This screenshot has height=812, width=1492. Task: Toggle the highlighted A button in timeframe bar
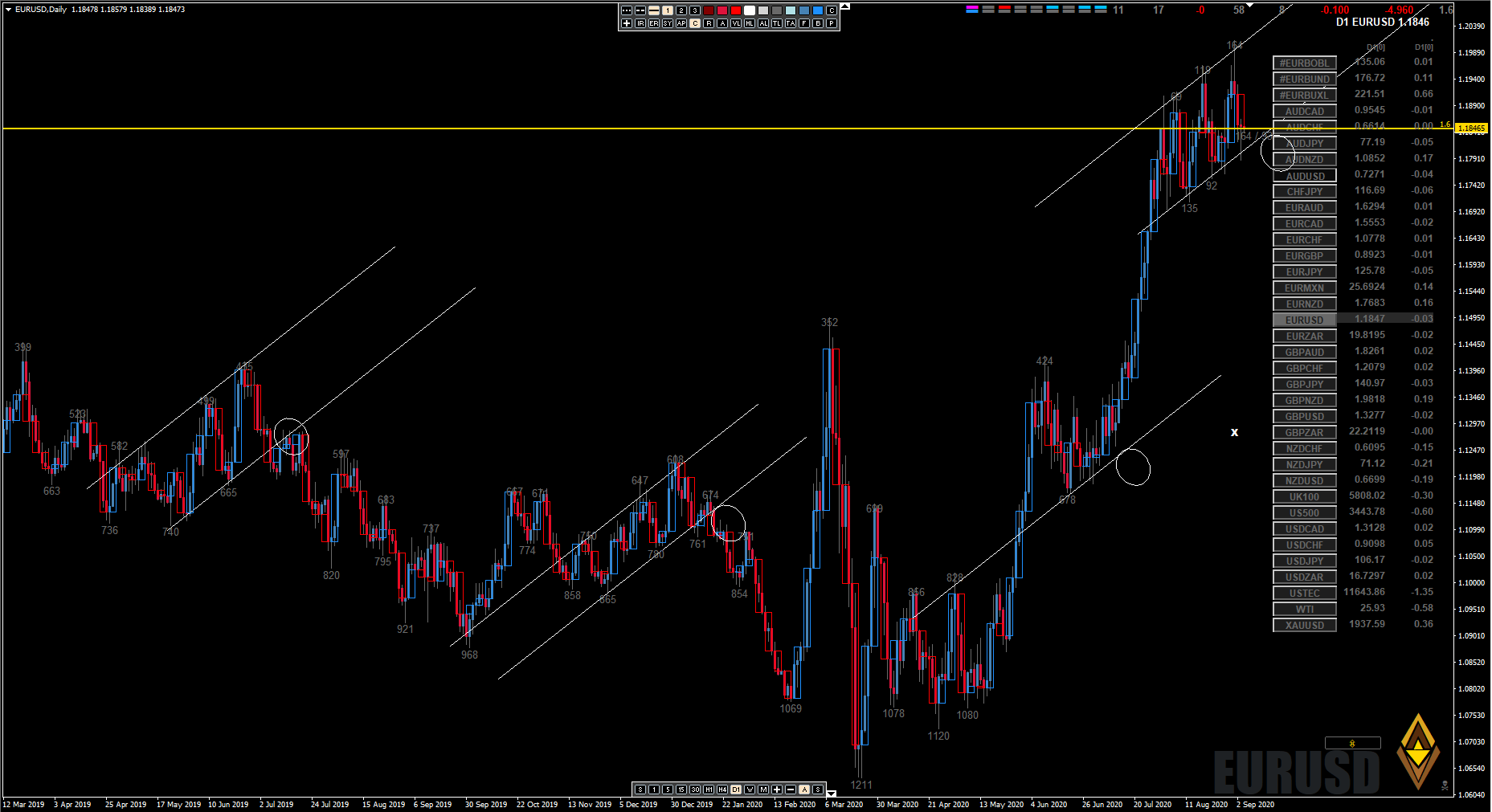click(804, 790)
